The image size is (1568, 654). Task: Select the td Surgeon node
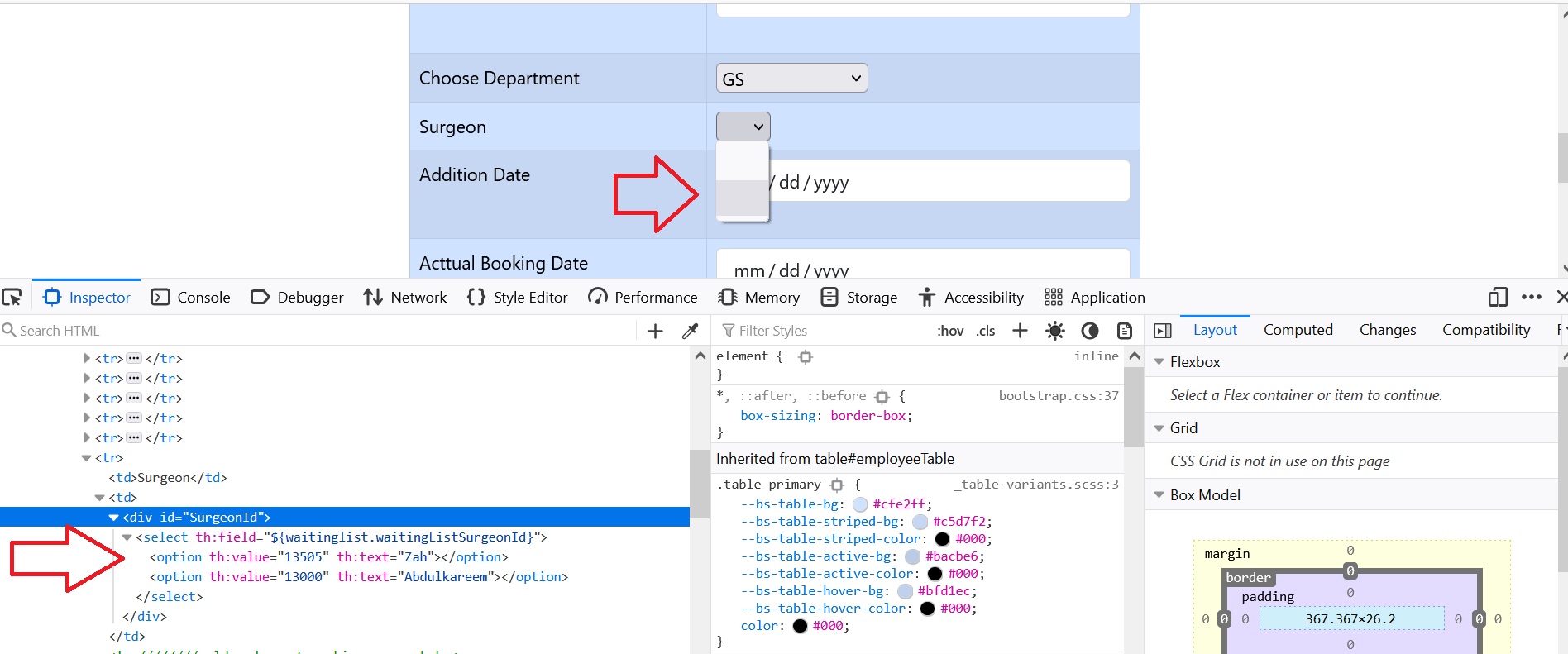click(168, 478)
